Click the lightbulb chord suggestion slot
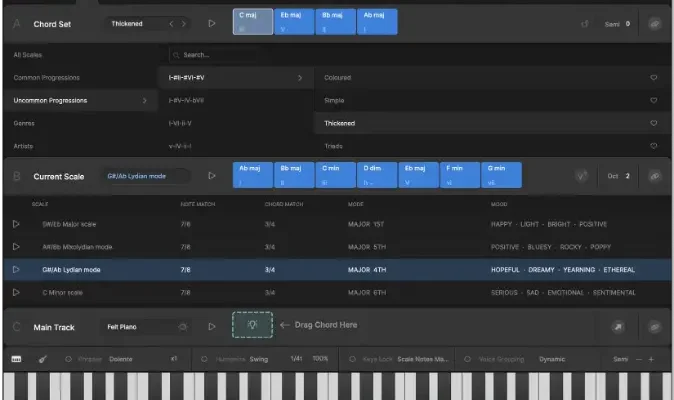Viewport: 674px width, 400px height. 252,326
